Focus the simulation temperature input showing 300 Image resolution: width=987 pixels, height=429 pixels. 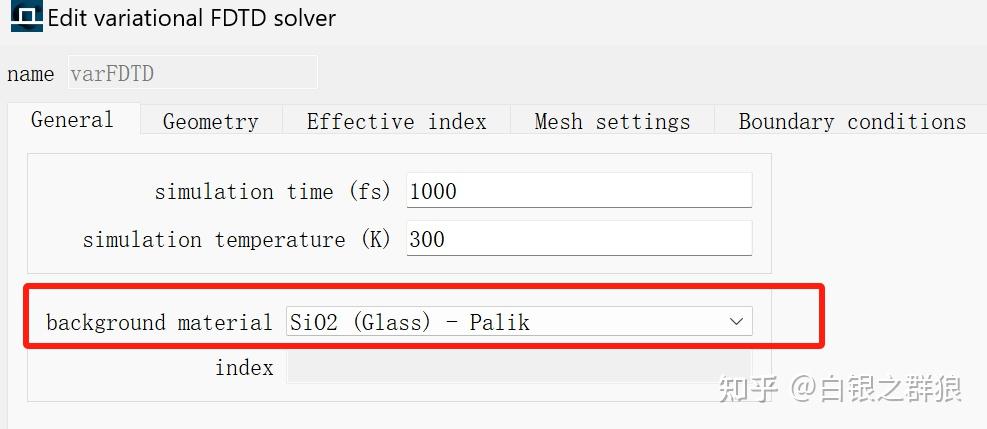578,239
